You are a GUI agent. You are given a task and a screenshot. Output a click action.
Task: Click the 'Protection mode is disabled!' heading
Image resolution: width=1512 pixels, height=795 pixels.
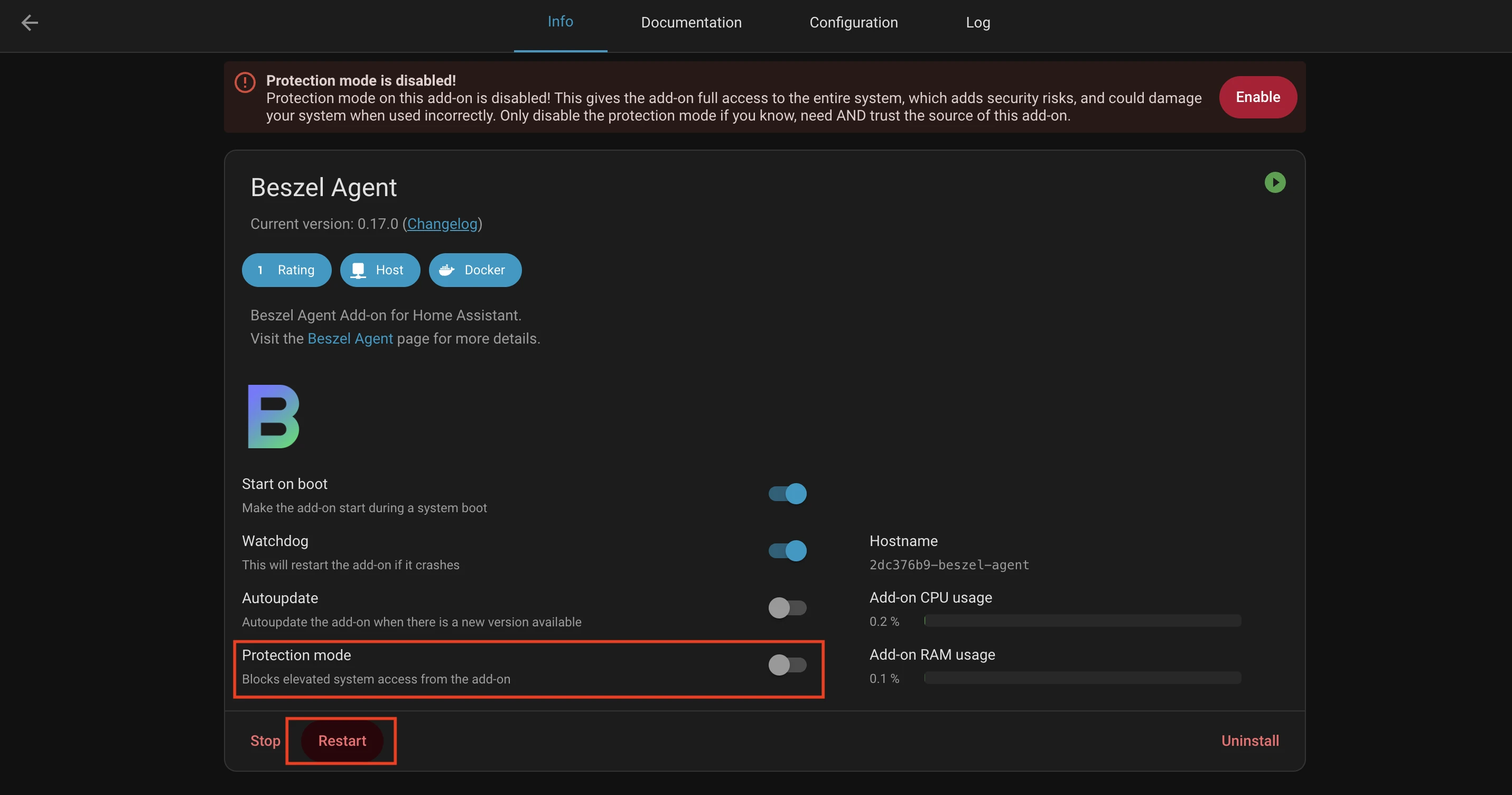tap(361, 80)
